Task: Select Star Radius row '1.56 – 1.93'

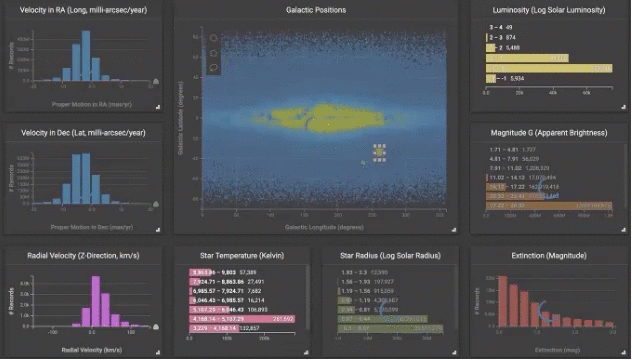Action: click(390, 282)
